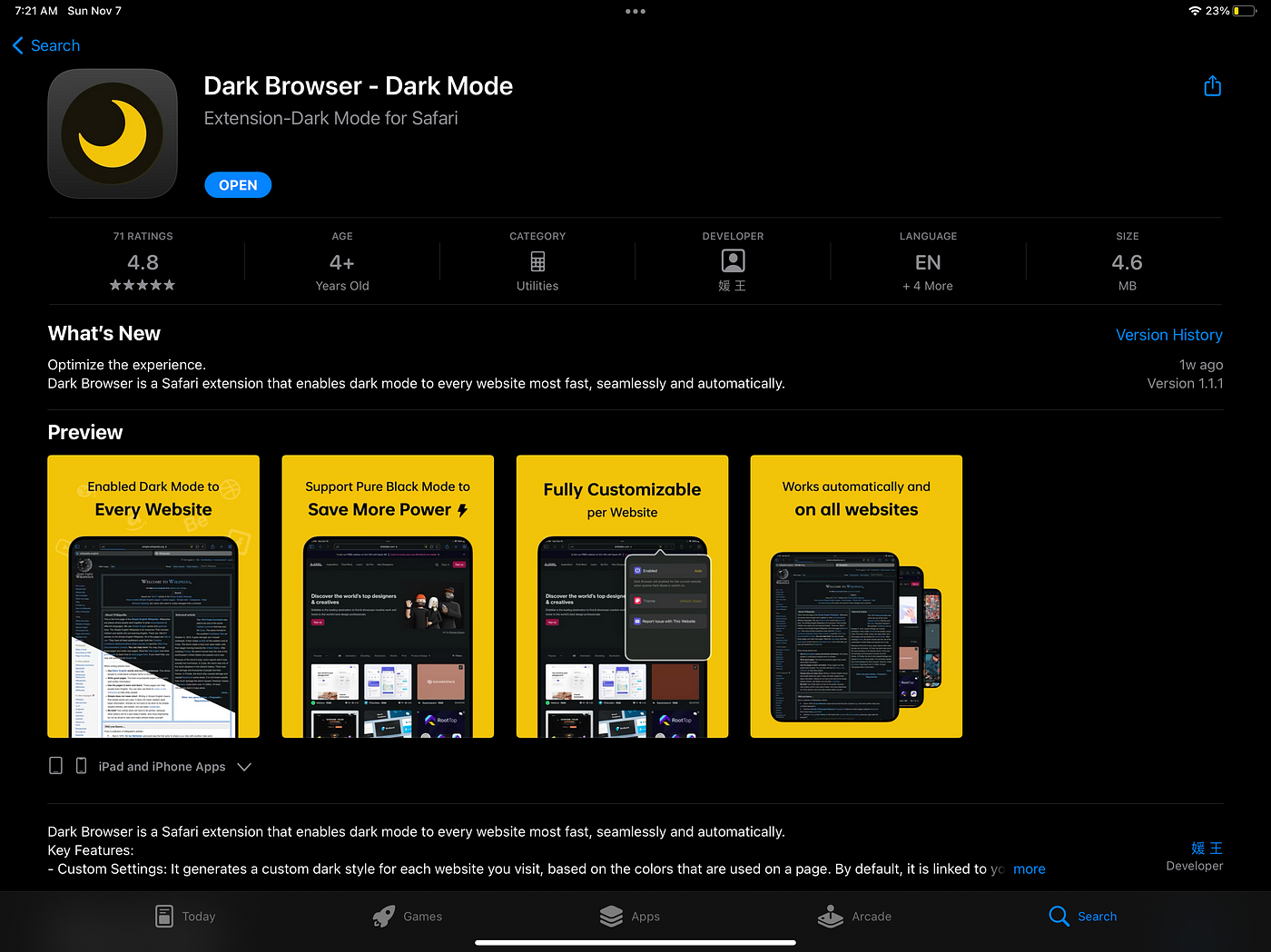Tap the Utilities category label
Image resolution: width=1271 pixels, height=952 pixels.
(x=537, y=286)
